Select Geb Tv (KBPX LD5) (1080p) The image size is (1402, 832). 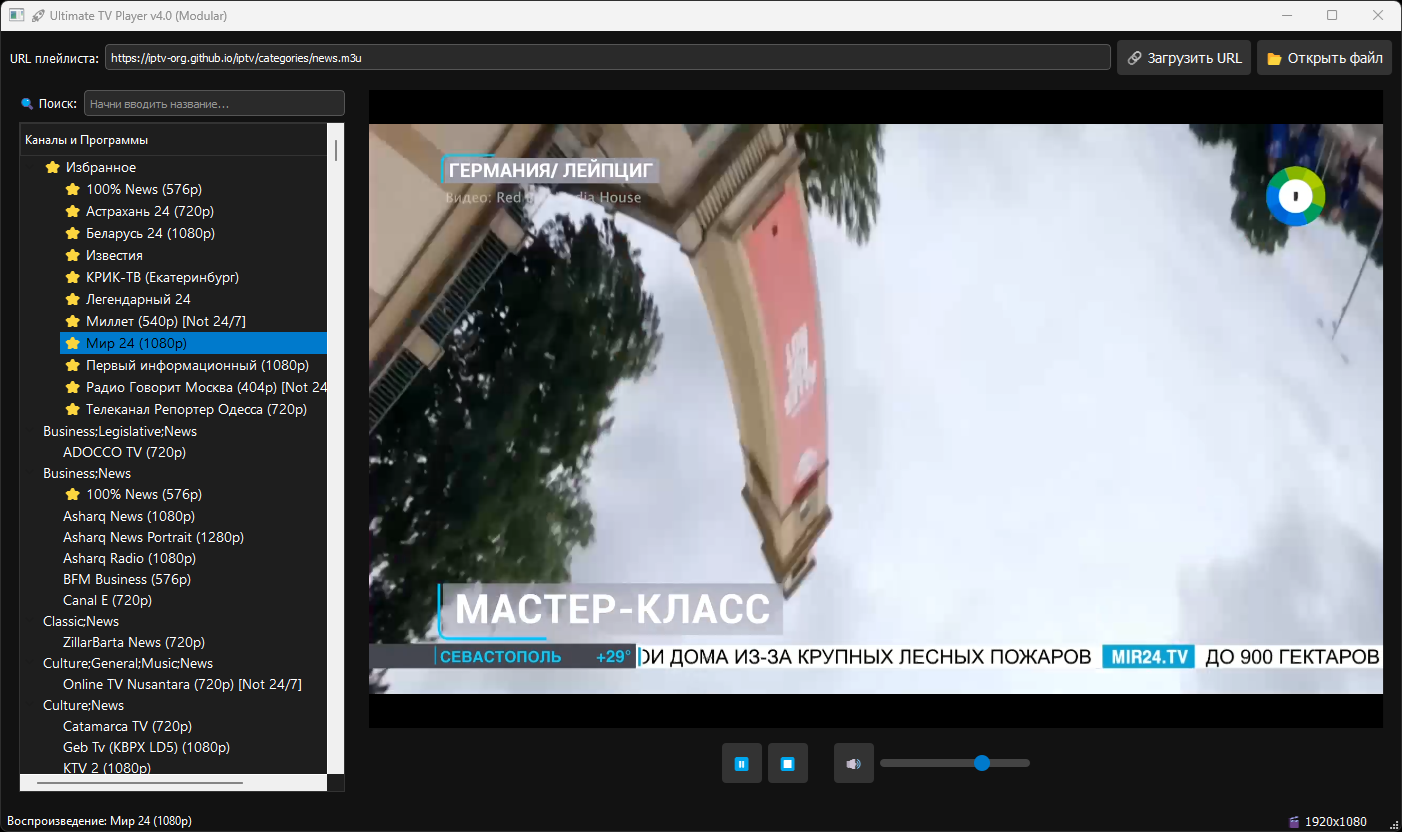pos(146,747)
